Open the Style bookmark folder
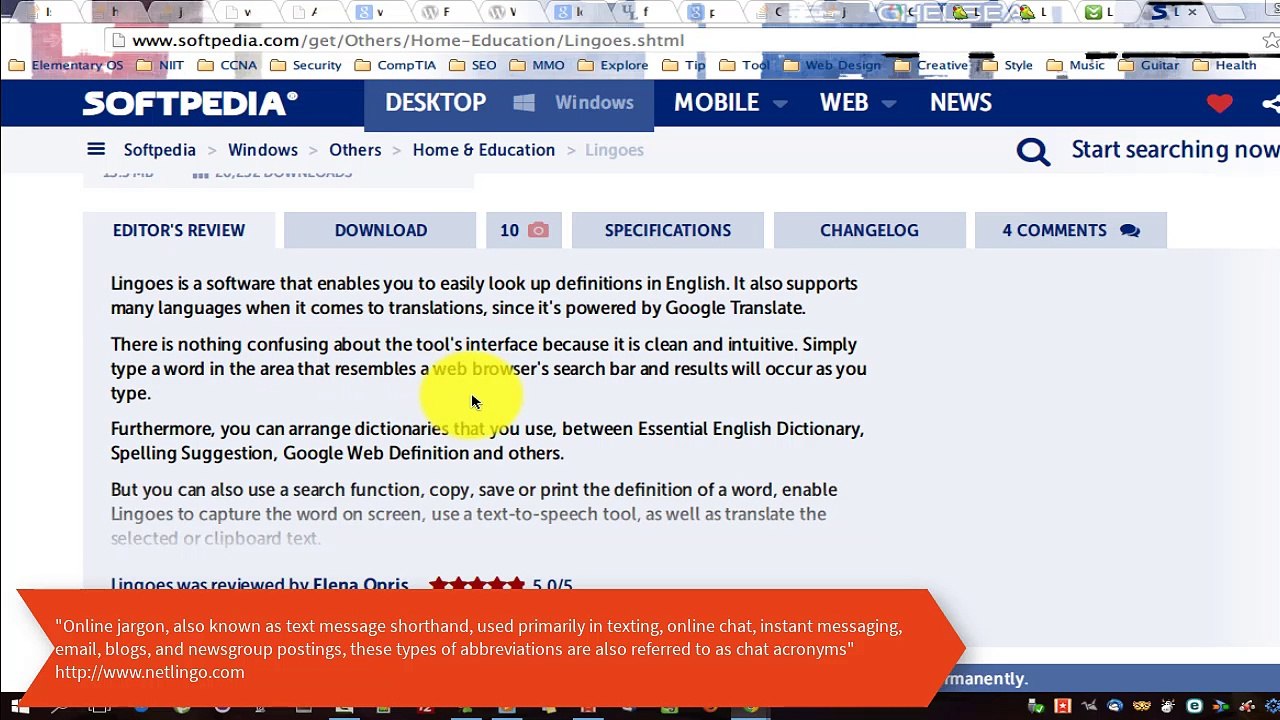1280x720 pixels. point(1007,65)
